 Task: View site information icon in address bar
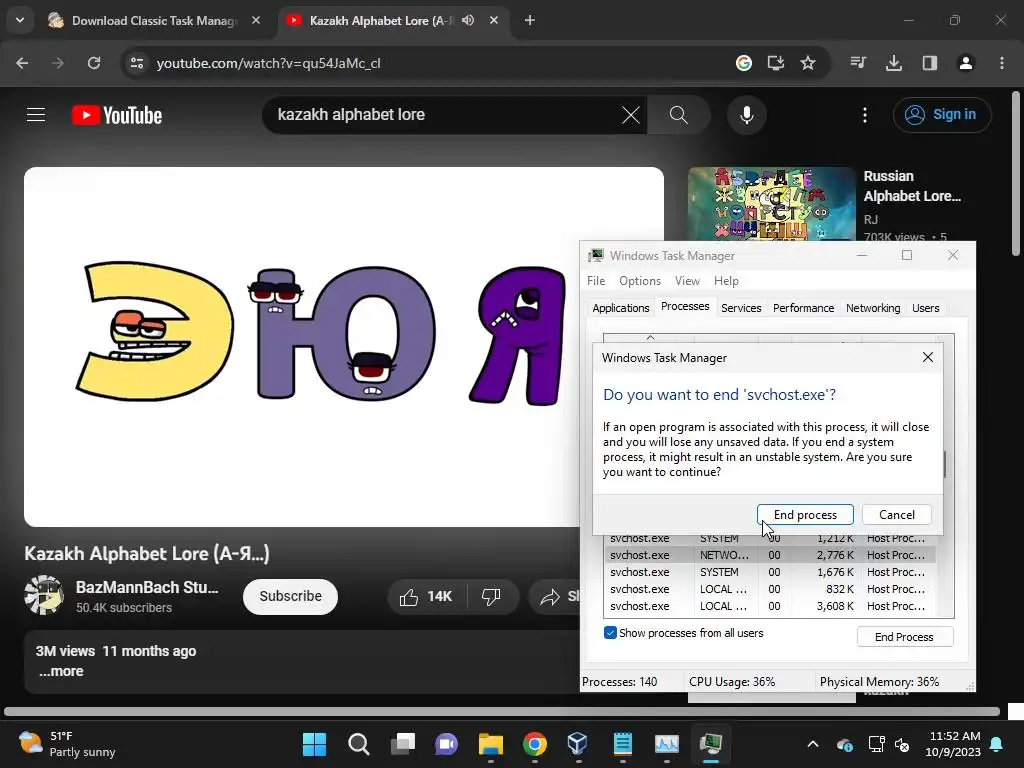pyautogui.click(x=137, y=63)
